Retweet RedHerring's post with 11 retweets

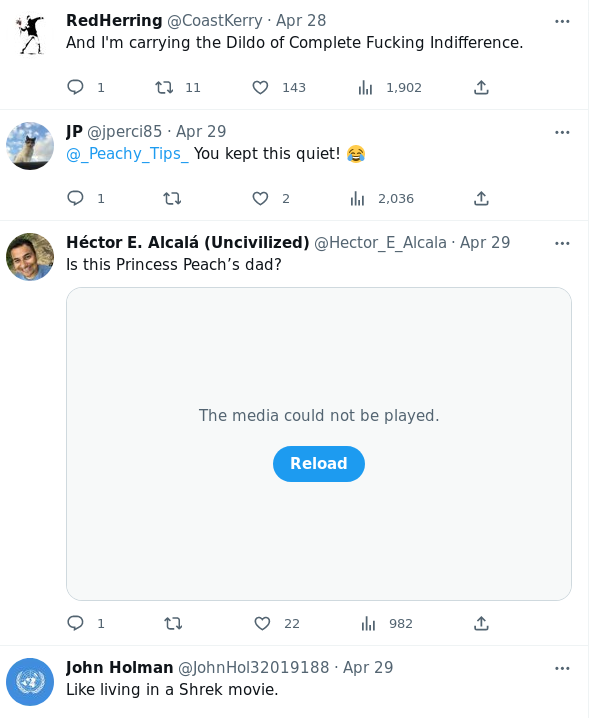(164, 87)
